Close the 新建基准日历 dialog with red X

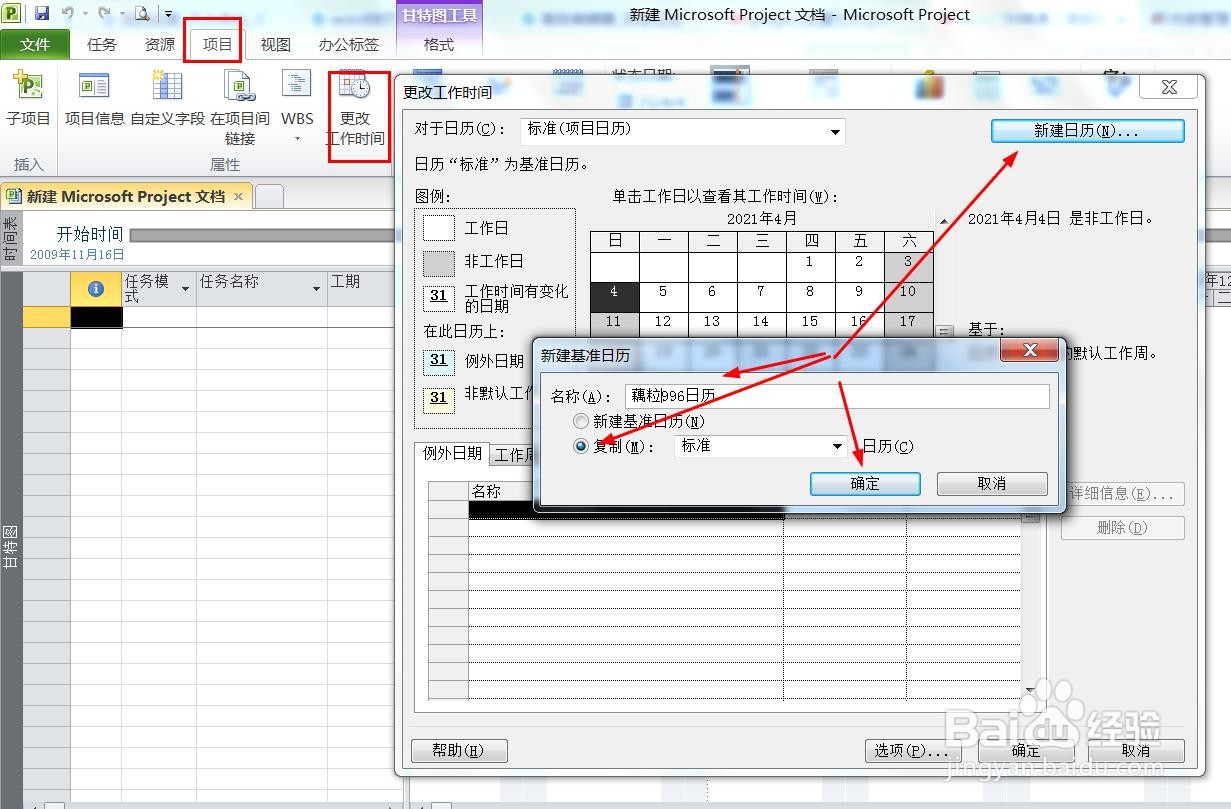[1030, 350]
